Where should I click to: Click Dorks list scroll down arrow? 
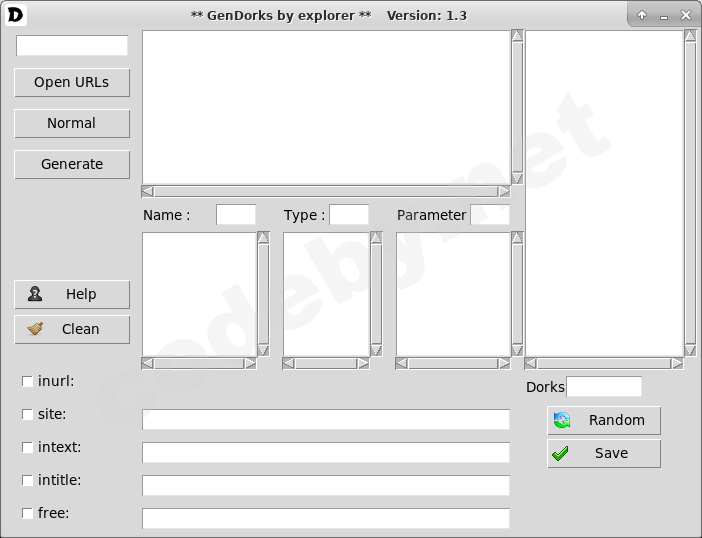point(690,350)
